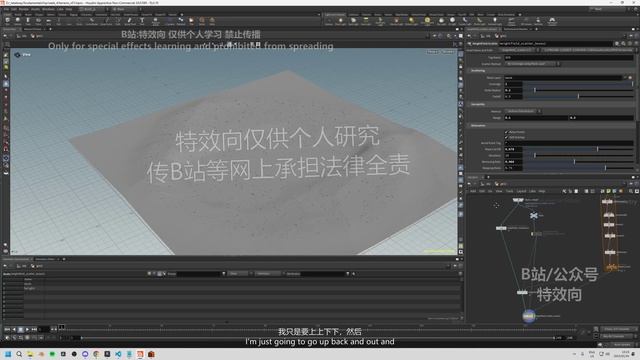Select the Tube shelf tool

click(28, 21)
